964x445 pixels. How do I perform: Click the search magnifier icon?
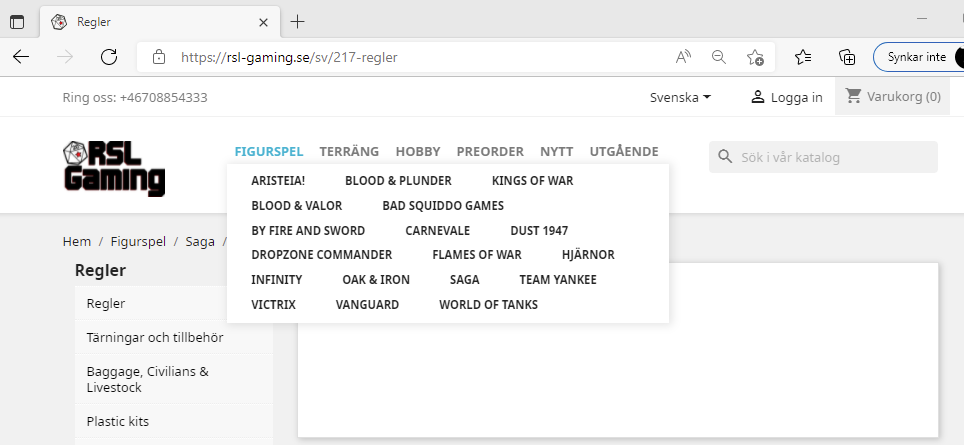725,157
